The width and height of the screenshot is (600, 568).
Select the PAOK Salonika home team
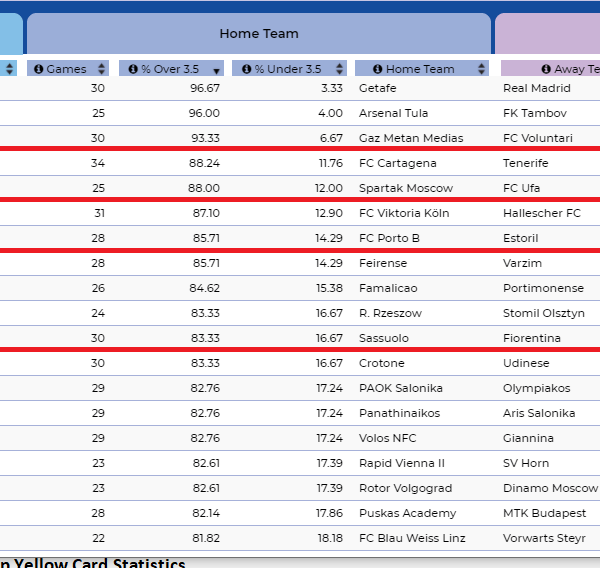click(x=401, y=388)
